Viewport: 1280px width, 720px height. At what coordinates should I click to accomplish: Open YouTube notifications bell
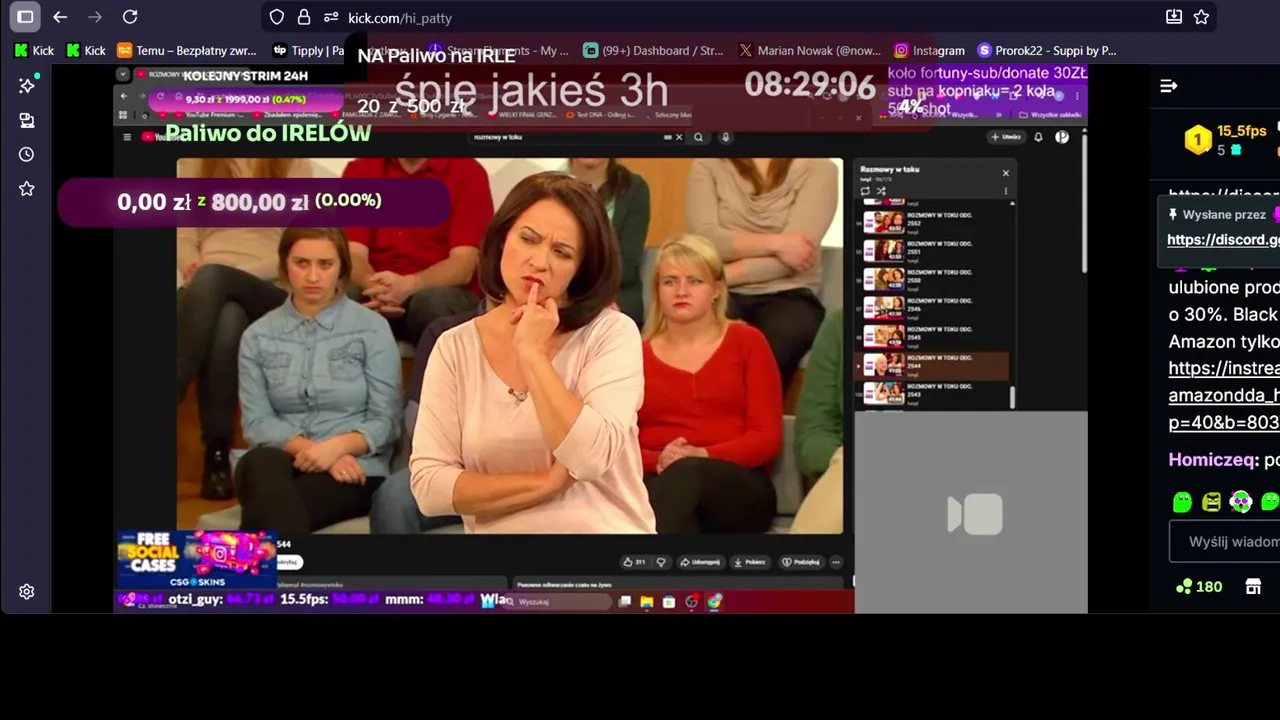1038,137
